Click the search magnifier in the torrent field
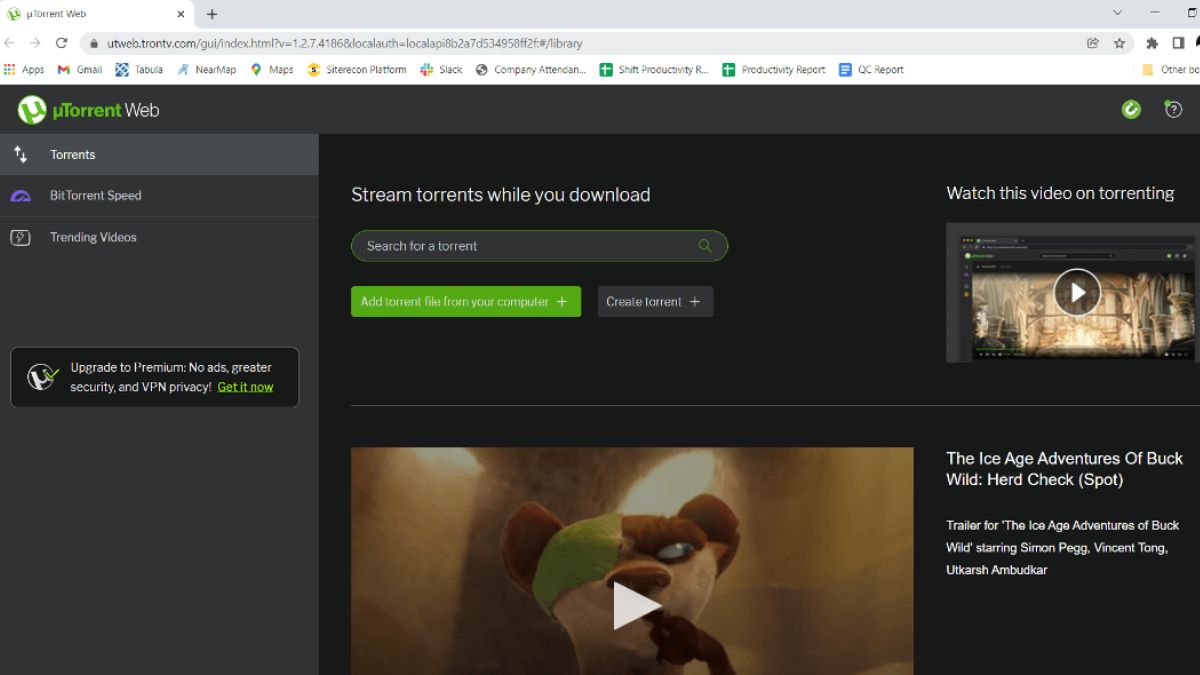 (x=704, y=245)
